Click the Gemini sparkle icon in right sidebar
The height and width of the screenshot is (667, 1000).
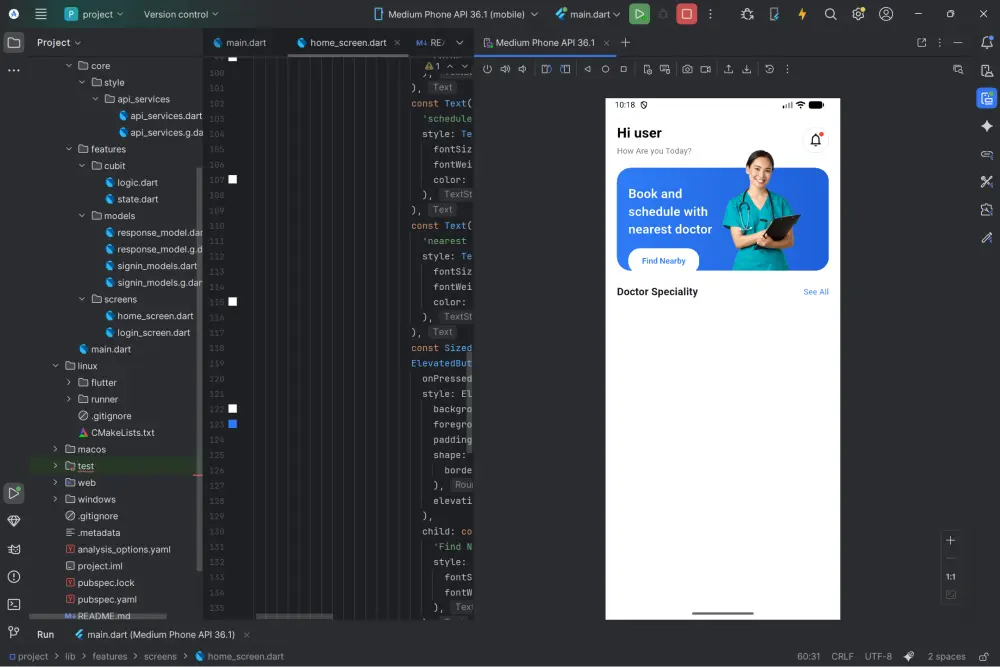coord(986,126)
